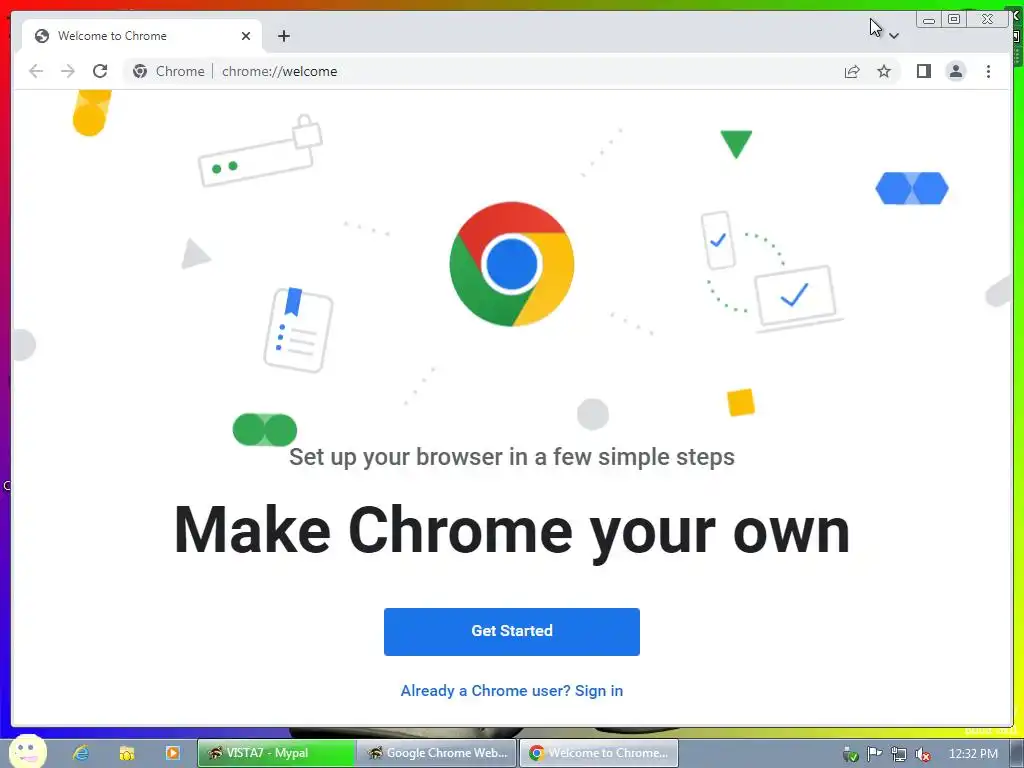Click the muted volume tray icon
The height and width of the screenshot is (768, 1024).
coord(923,754)
